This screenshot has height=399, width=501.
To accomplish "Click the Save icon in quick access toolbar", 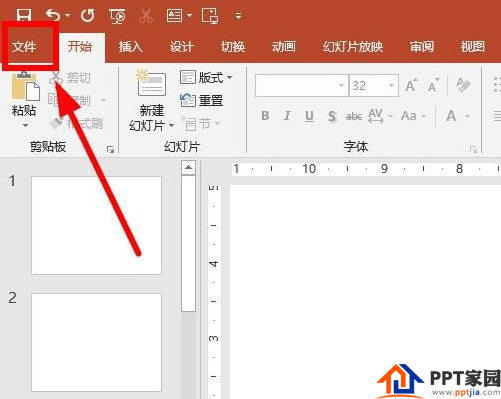I will (24, 14).
